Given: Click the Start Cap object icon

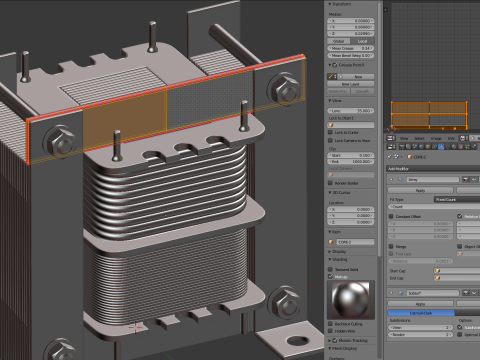Looking at the screenshot, I should [x=438, y=271].
